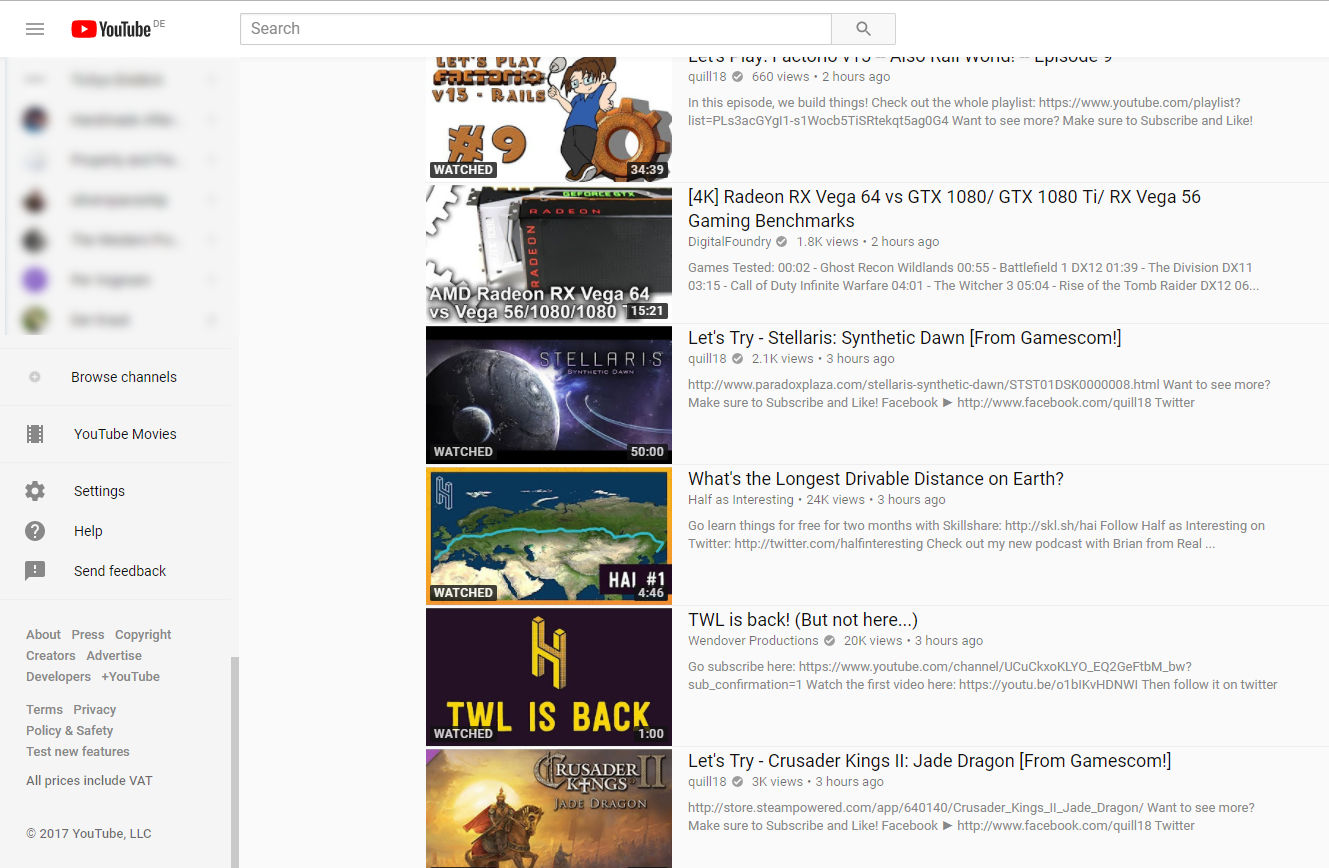Image resolution: width=1329 pixels, height=868 pixels.
Task: Open Stellaris Synthetic Dawn thumbnail
Action: click(549, 395)
